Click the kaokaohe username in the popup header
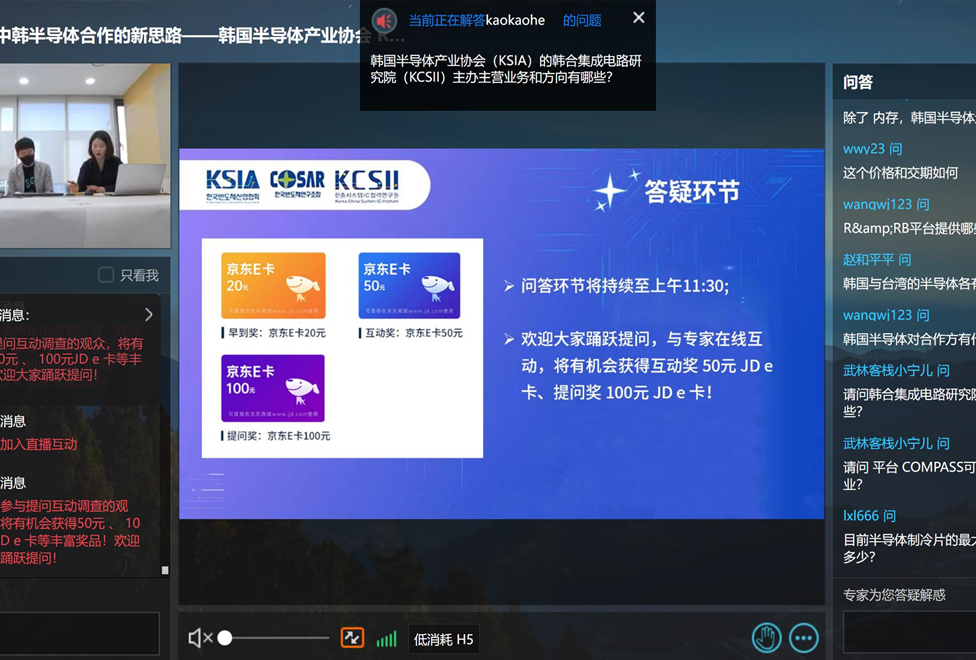This screenshot has height=660, width=976. (x=515, y=21)
